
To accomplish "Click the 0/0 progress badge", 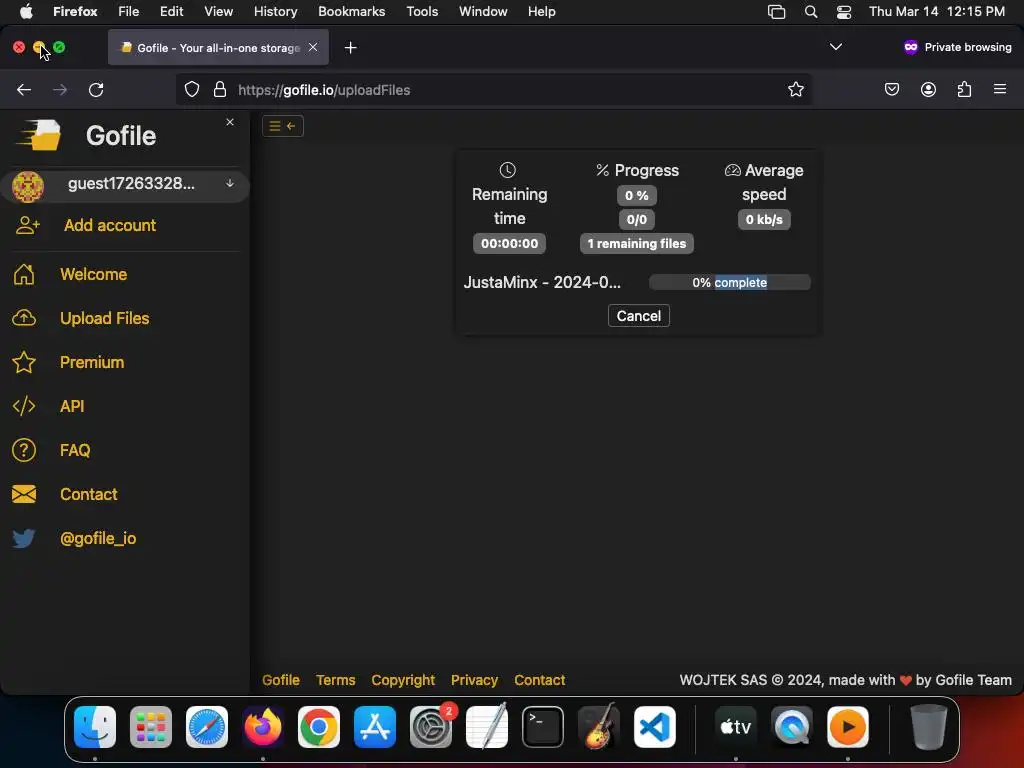I will (637, 219).
